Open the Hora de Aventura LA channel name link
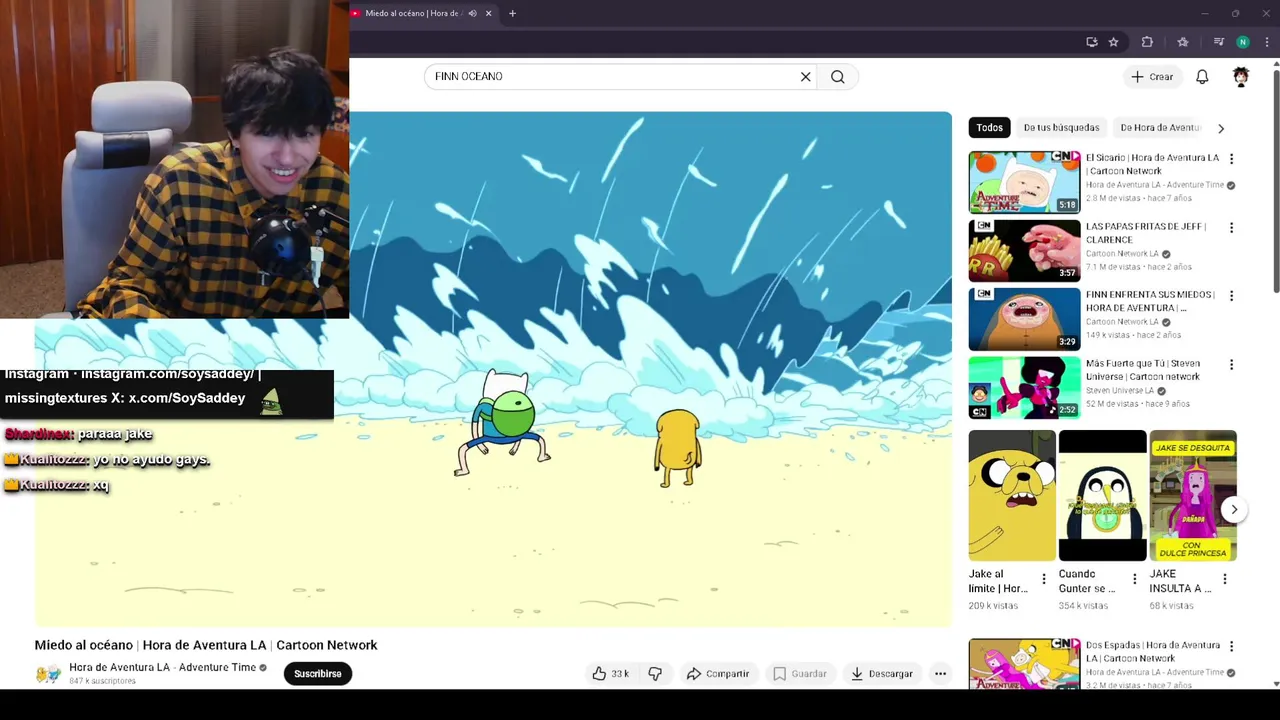This screenshot has height=720, width=1280. point(162,668)
